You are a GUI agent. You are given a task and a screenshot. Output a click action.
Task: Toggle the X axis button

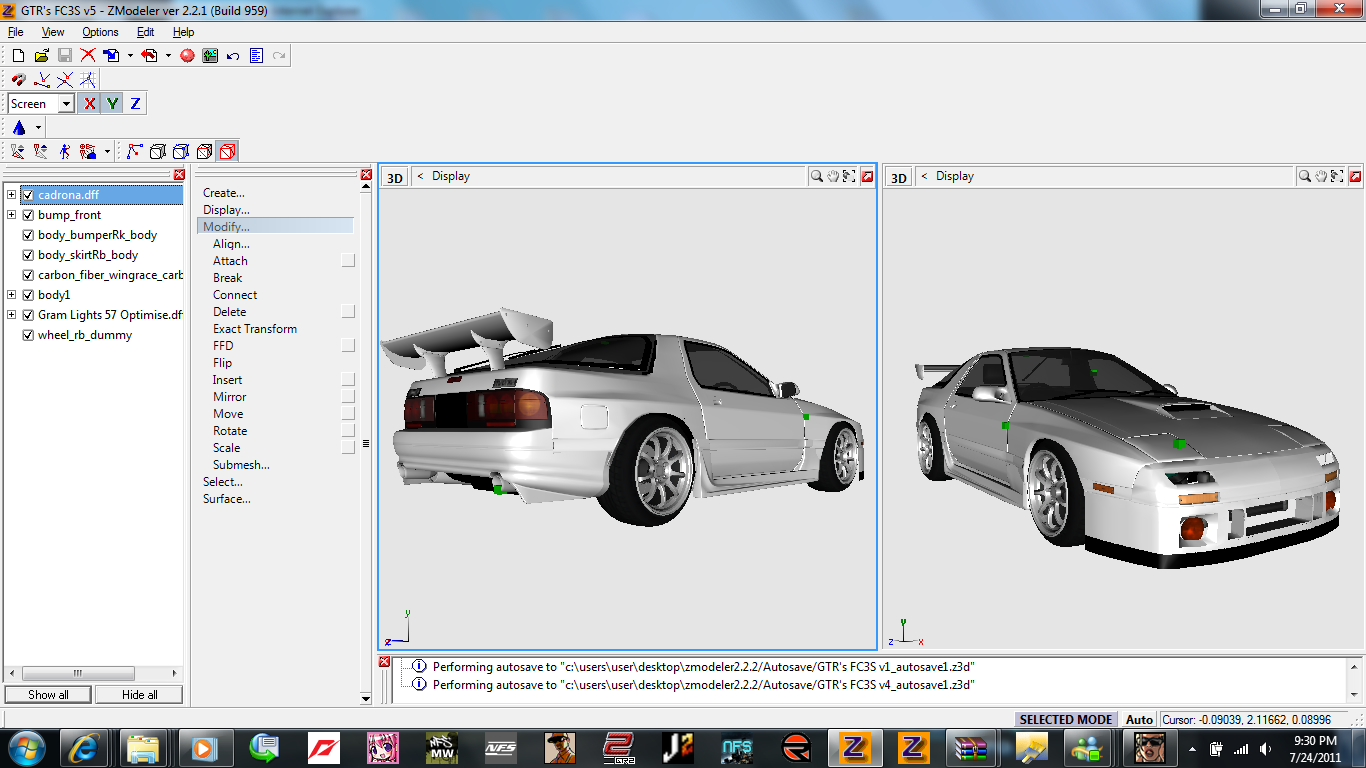tap(90, 103)
